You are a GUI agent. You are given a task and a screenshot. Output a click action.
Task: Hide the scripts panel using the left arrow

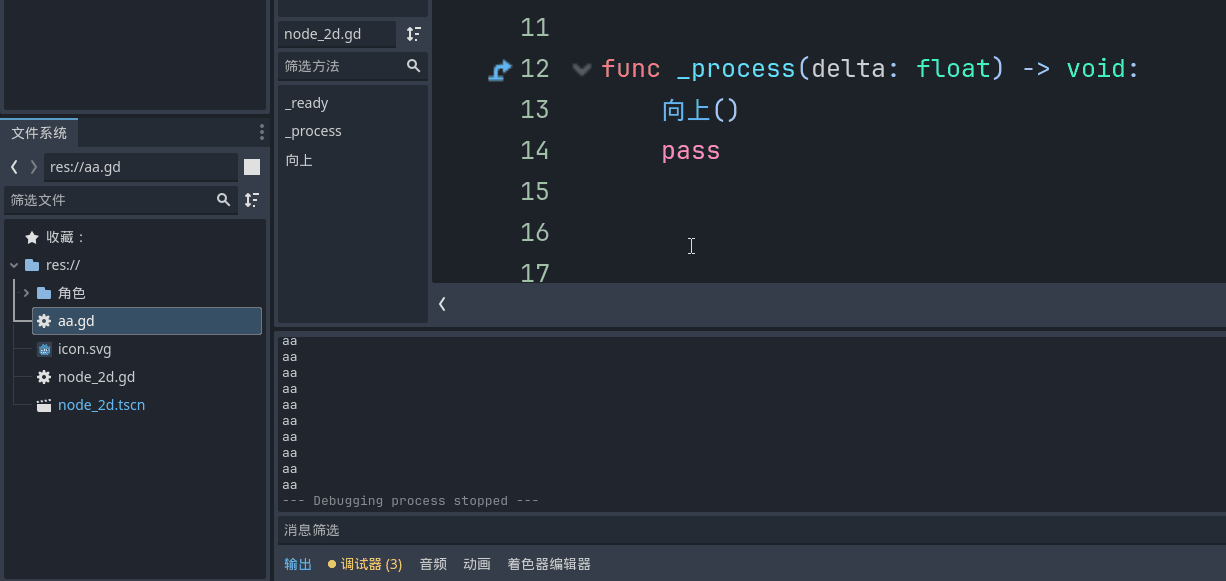pyautogui.click(x=442, y=303)
